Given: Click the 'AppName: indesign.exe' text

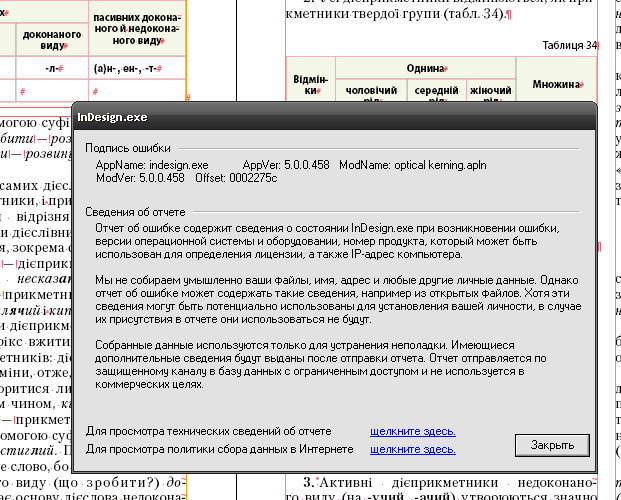Looking at the screenshot, I should (x=152, y=165).
